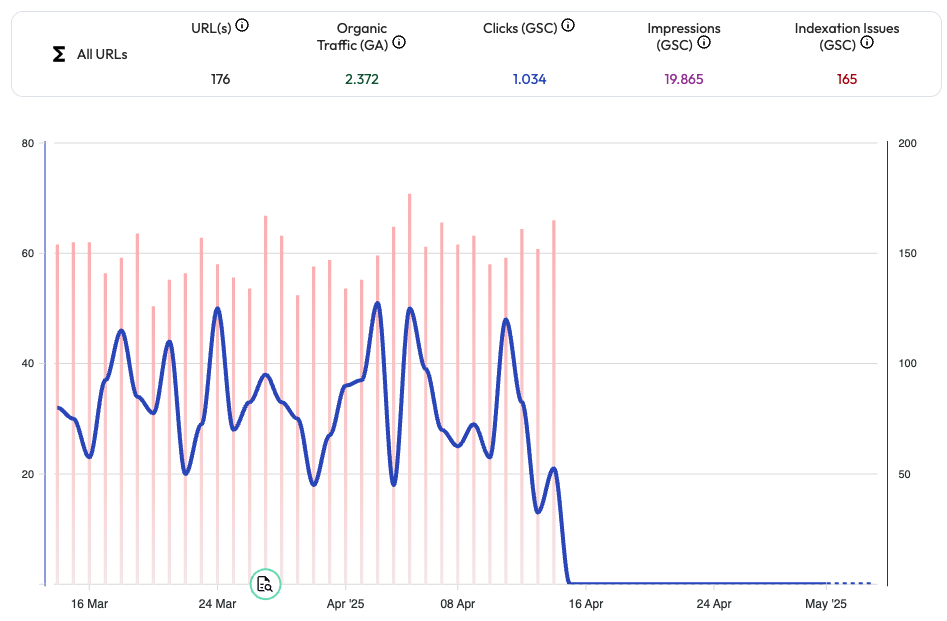
Task: Click the sigma icon beside All URLs
Action: click(59, 54)
